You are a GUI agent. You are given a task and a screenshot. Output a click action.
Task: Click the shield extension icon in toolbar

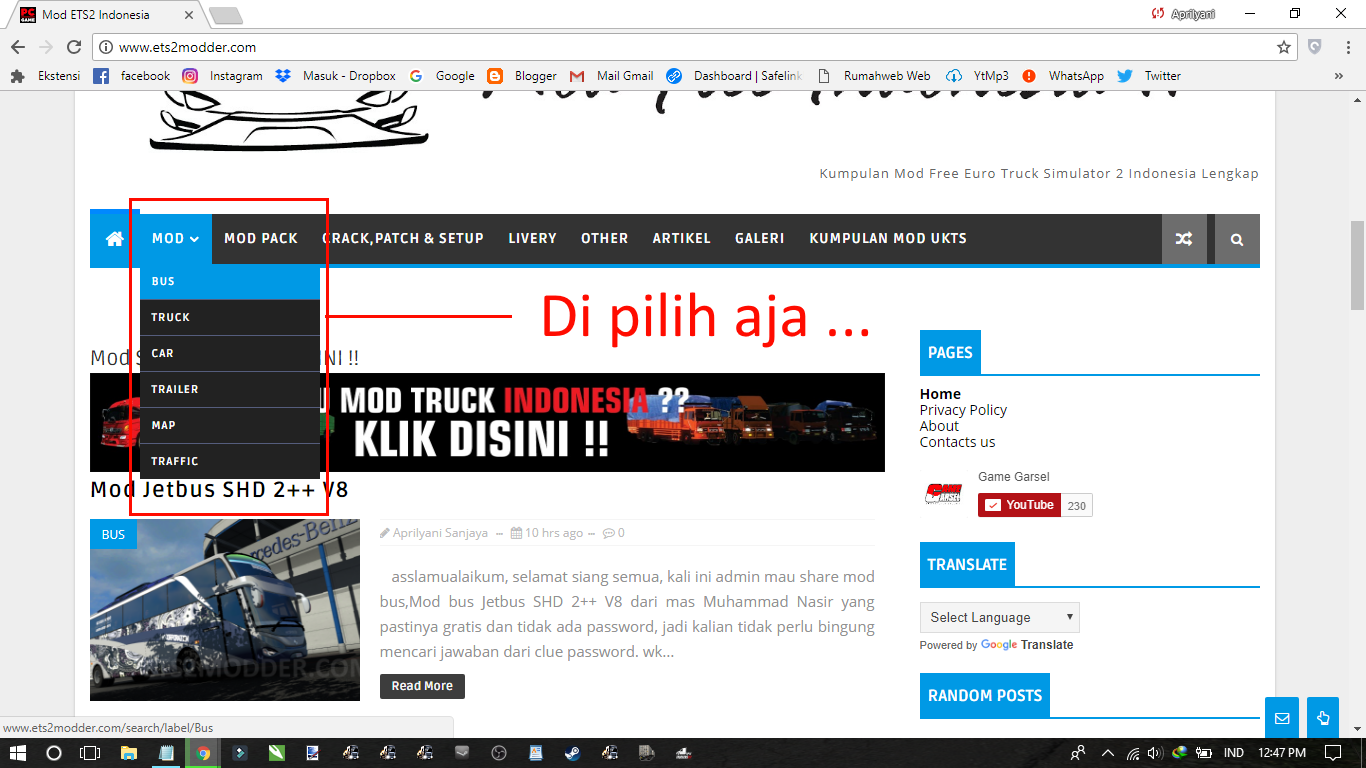pos(1315,47)
